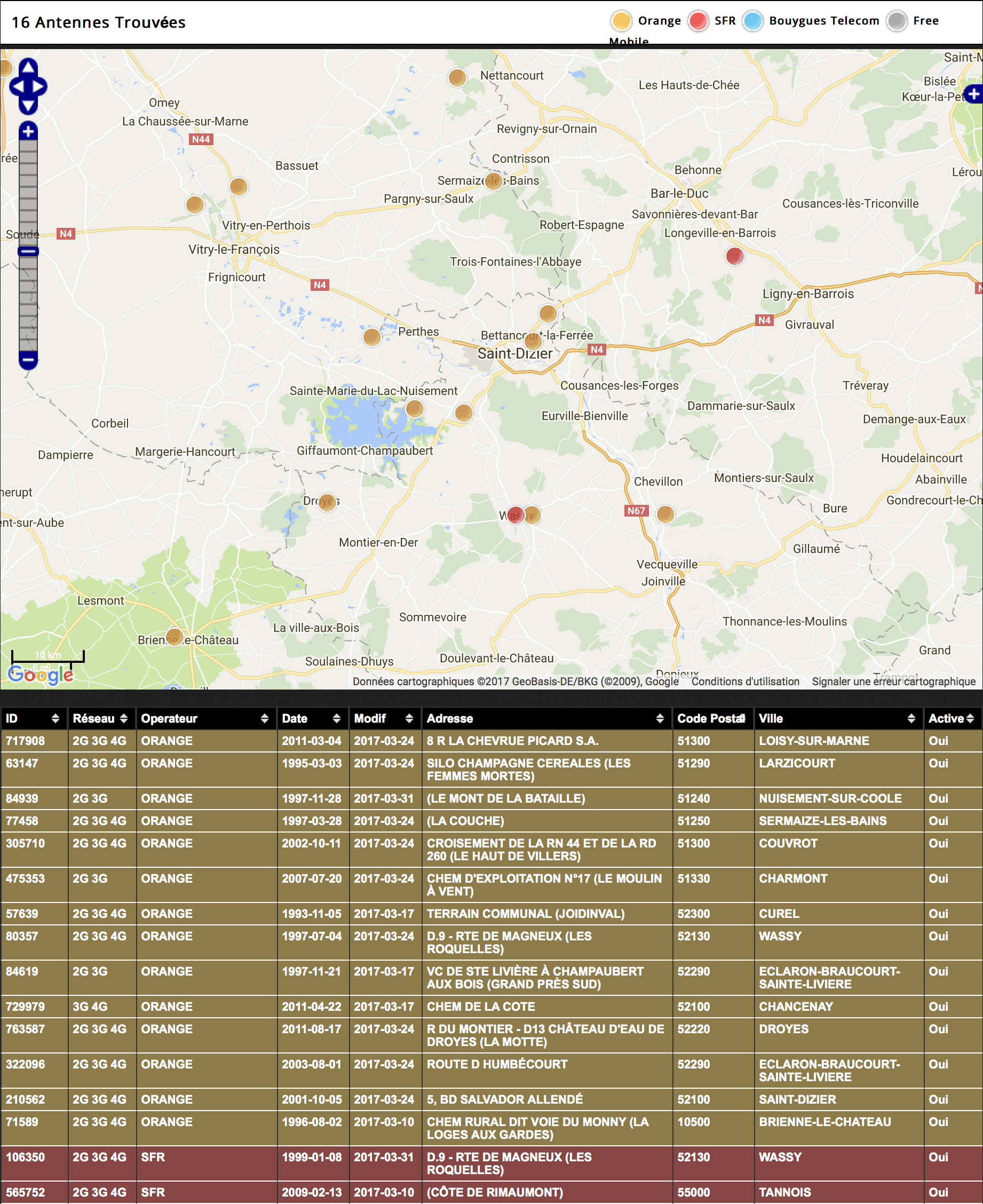Click city TANNOIS cell
The height and width of the screenshot is (1204, 983).
[x=838, y=1193]
